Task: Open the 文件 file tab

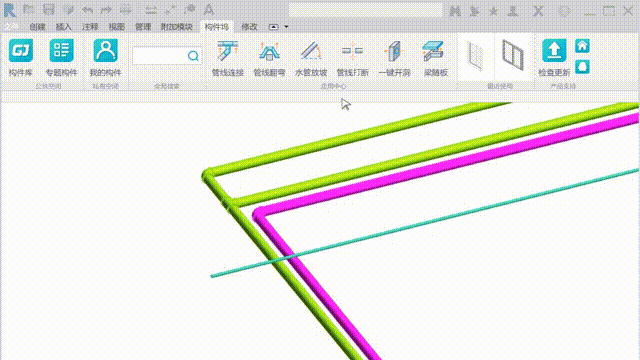Action: point(11,27)
